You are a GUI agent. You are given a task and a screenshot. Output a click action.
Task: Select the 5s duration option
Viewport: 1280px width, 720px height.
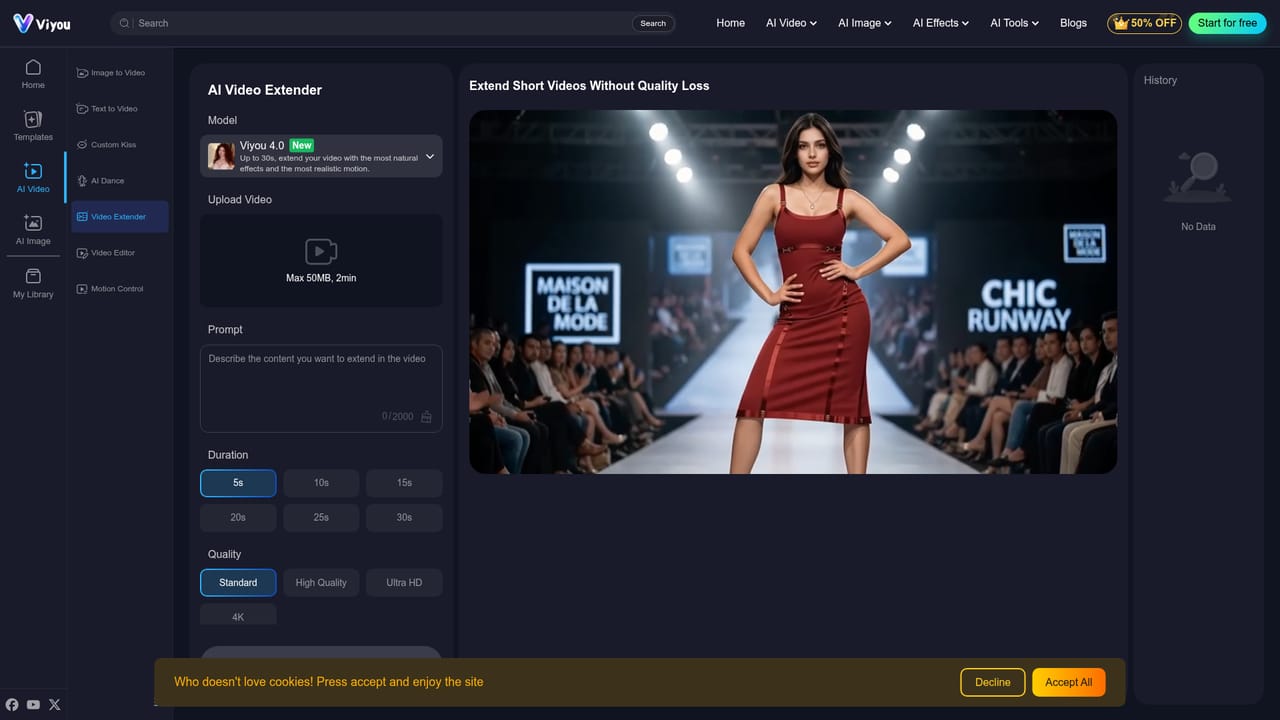tap(238, 482)
